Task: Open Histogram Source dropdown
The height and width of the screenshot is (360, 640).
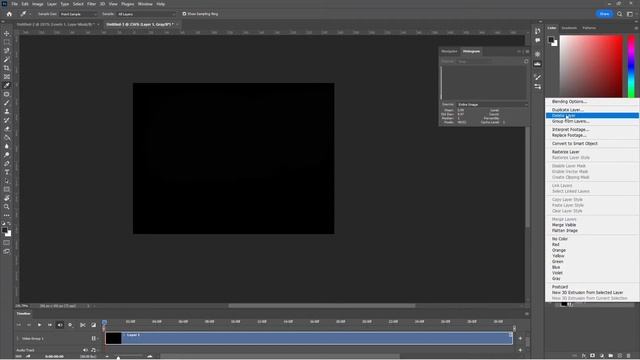Action: pyautogui.click(x=492, y=104)
